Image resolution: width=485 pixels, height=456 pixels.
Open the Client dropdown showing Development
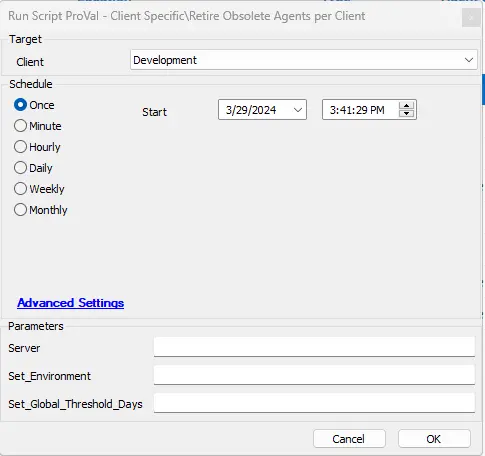pyautogui.click(x=304, y=60)
